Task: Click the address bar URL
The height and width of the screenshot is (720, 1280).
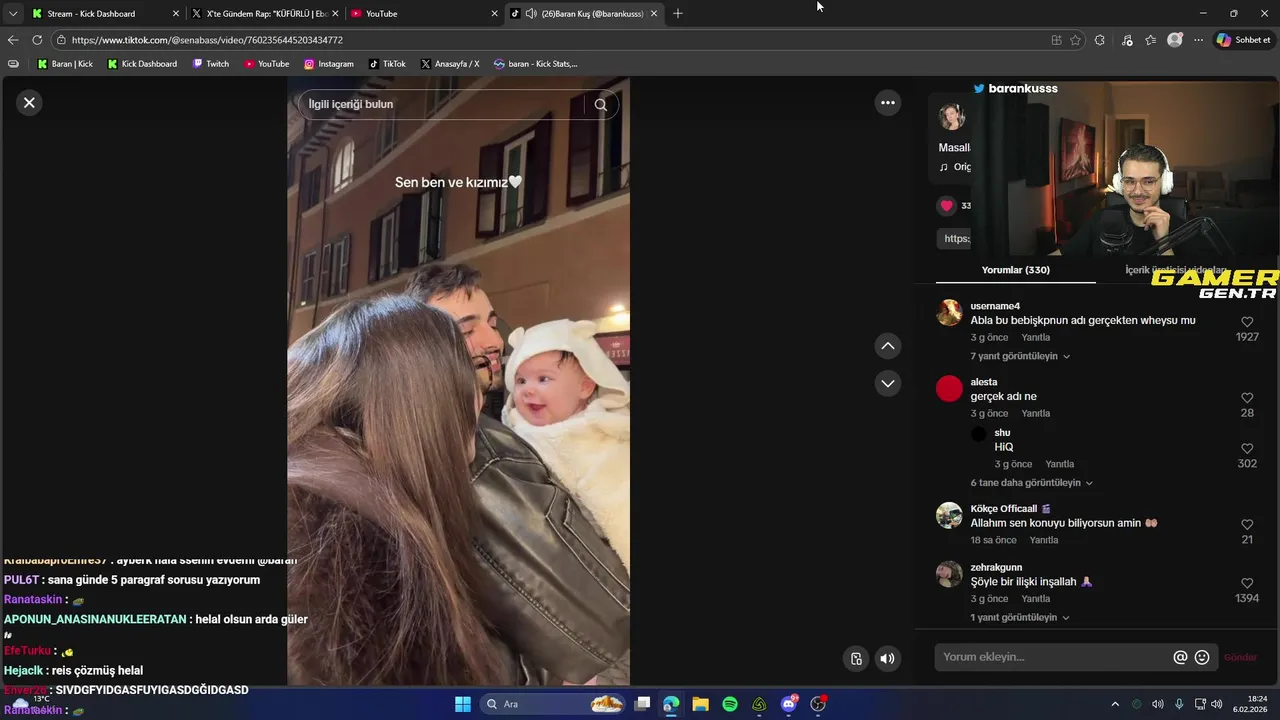Action: point(207,40)
